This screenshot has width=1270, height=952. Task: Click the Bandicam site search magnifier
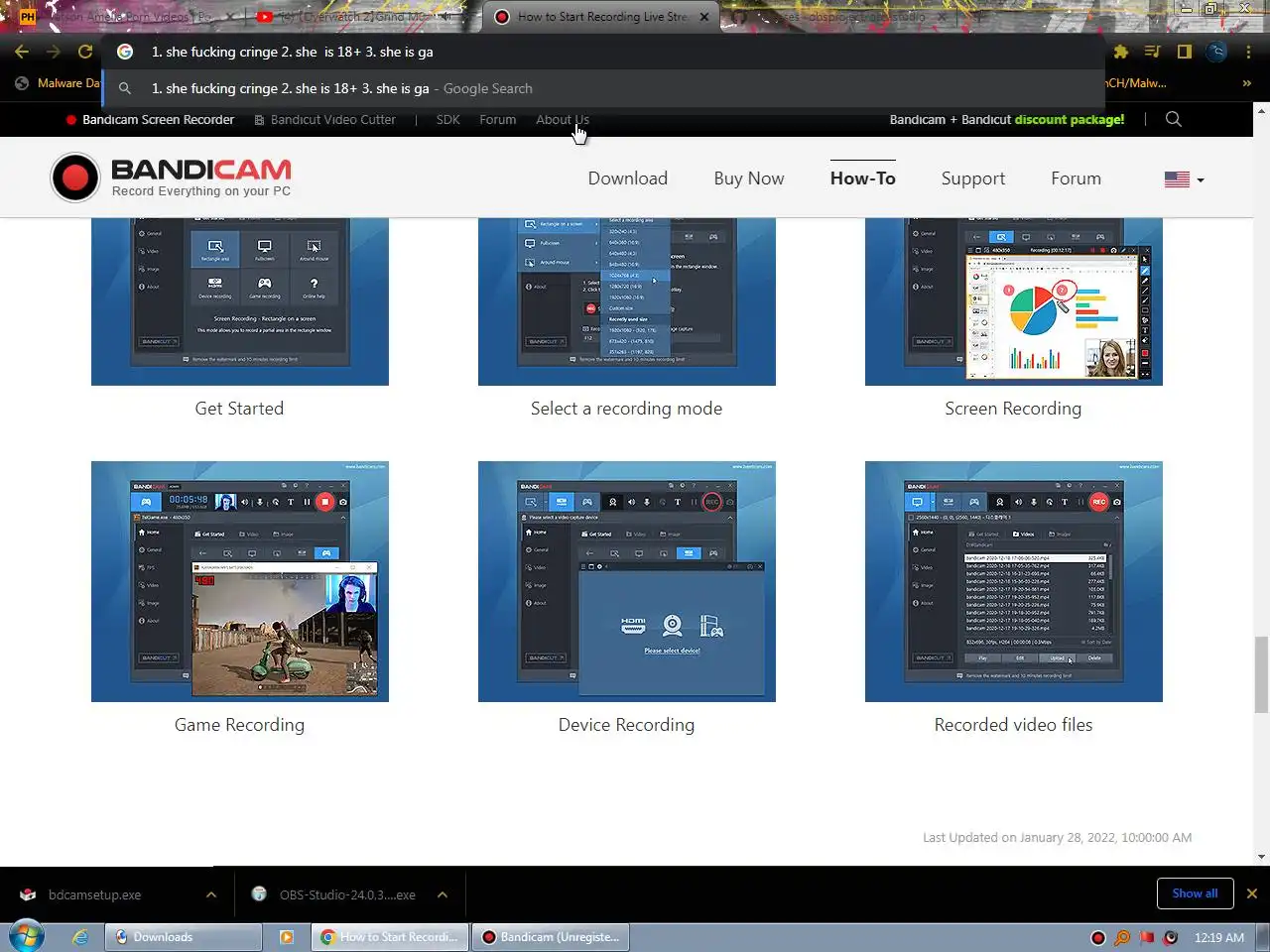pos(1174,119)
